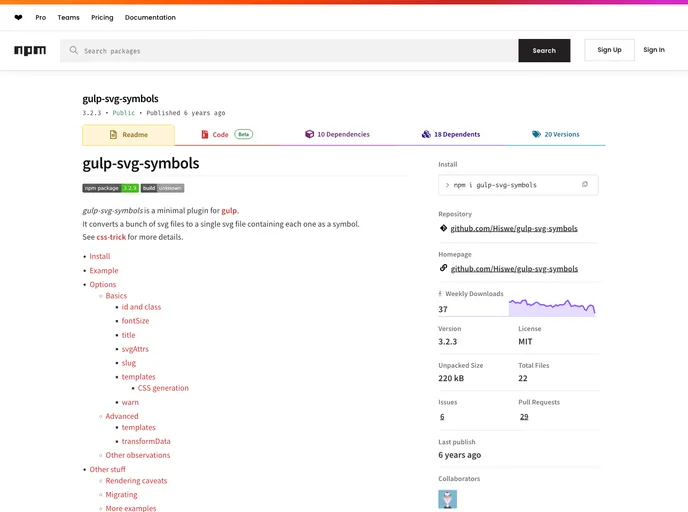Open the 18 Dependents tab
688x512 pixels.
(x=451, y=134)
